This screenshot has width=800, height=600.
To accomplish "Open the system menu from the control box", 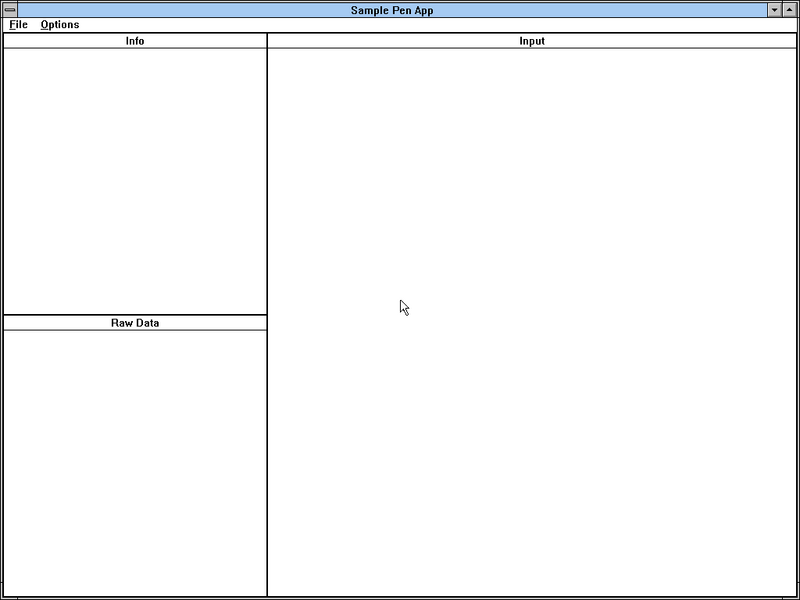I will (x=10, y=10).
